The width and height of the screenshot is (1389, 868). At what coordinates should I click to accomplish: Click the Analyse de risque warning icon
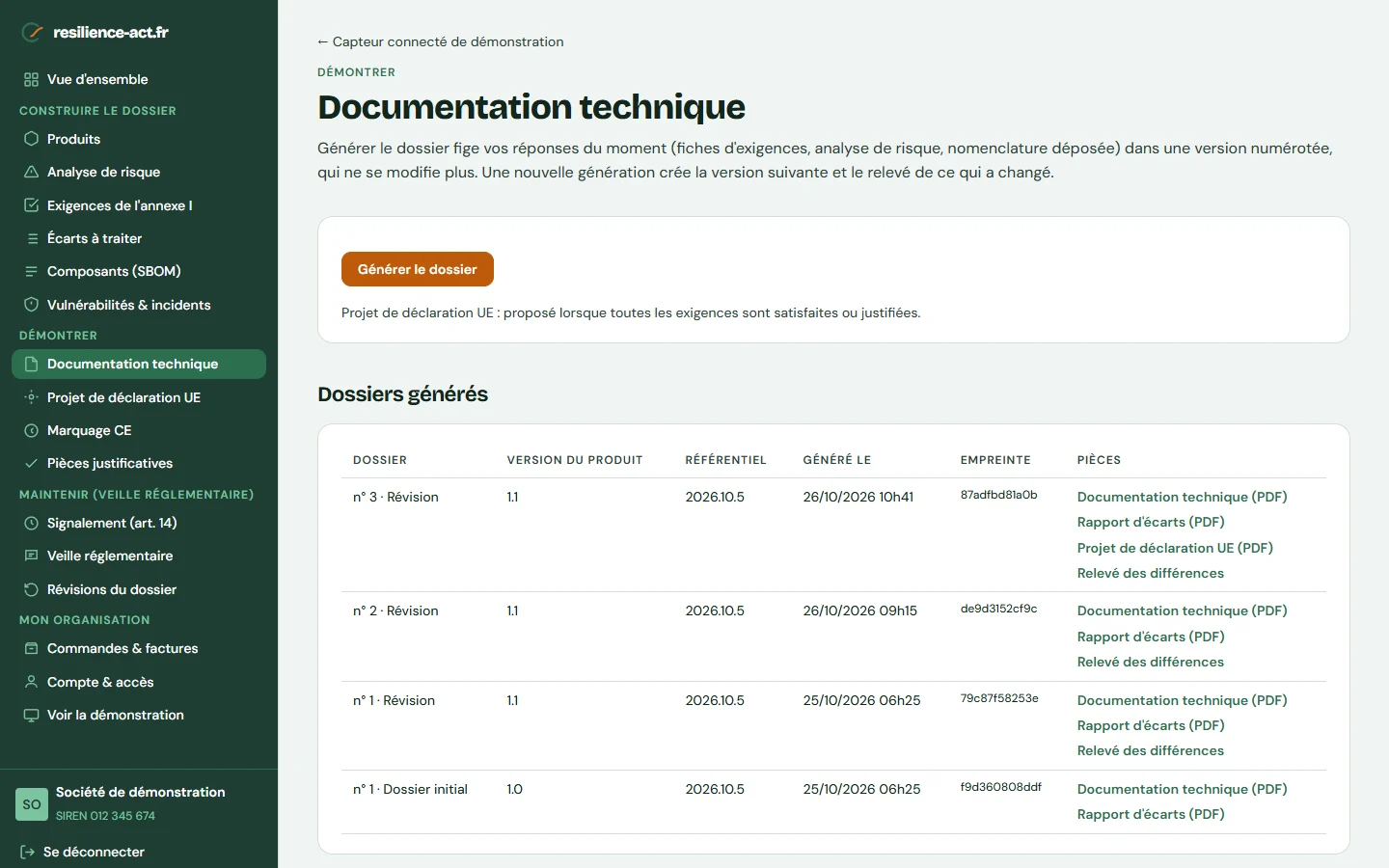31,172
